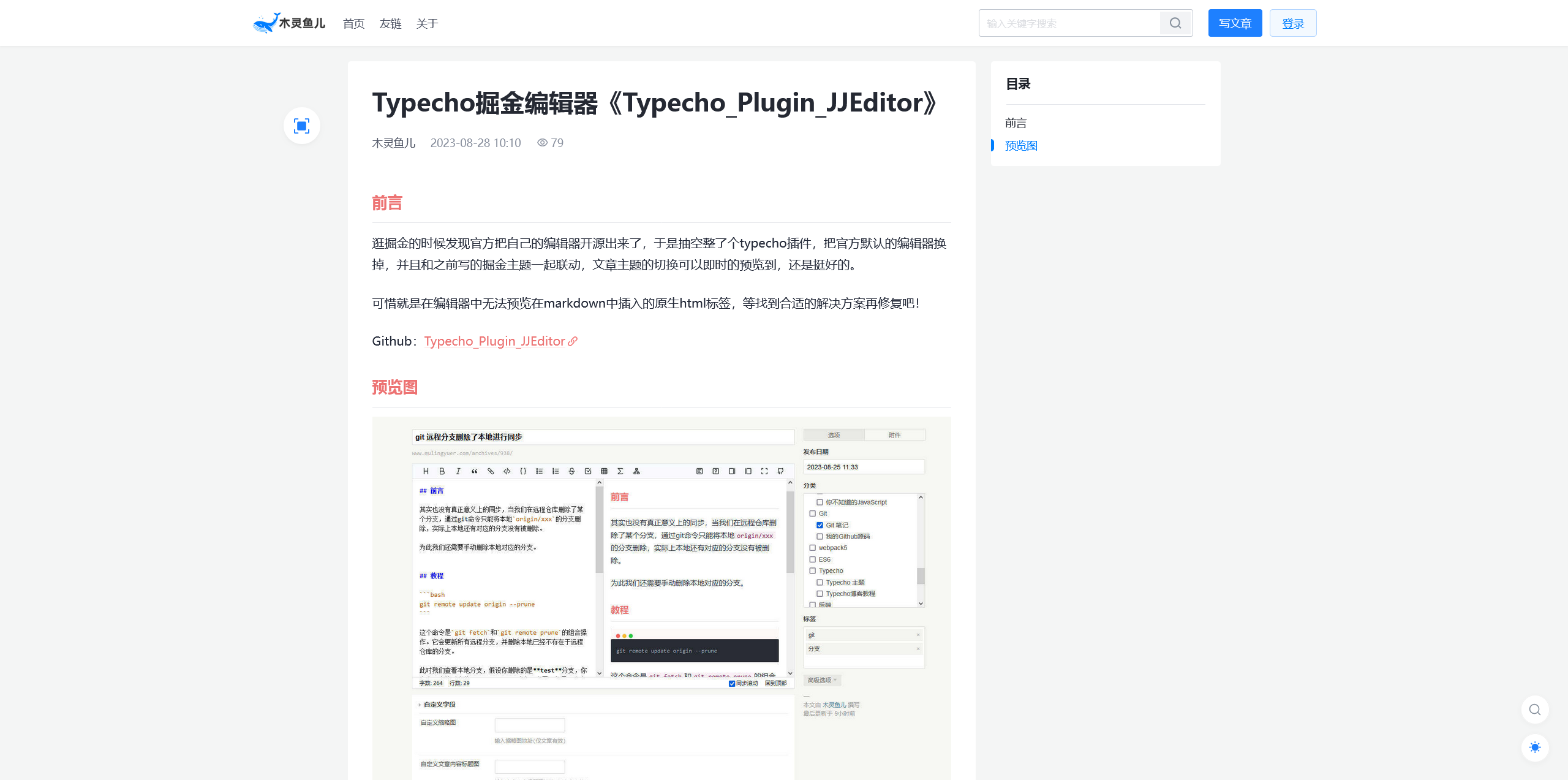The width and height of the screenshot is (1568, 780).
Task: Open the 友链 navigation menu item
Action: coord(390,24)
